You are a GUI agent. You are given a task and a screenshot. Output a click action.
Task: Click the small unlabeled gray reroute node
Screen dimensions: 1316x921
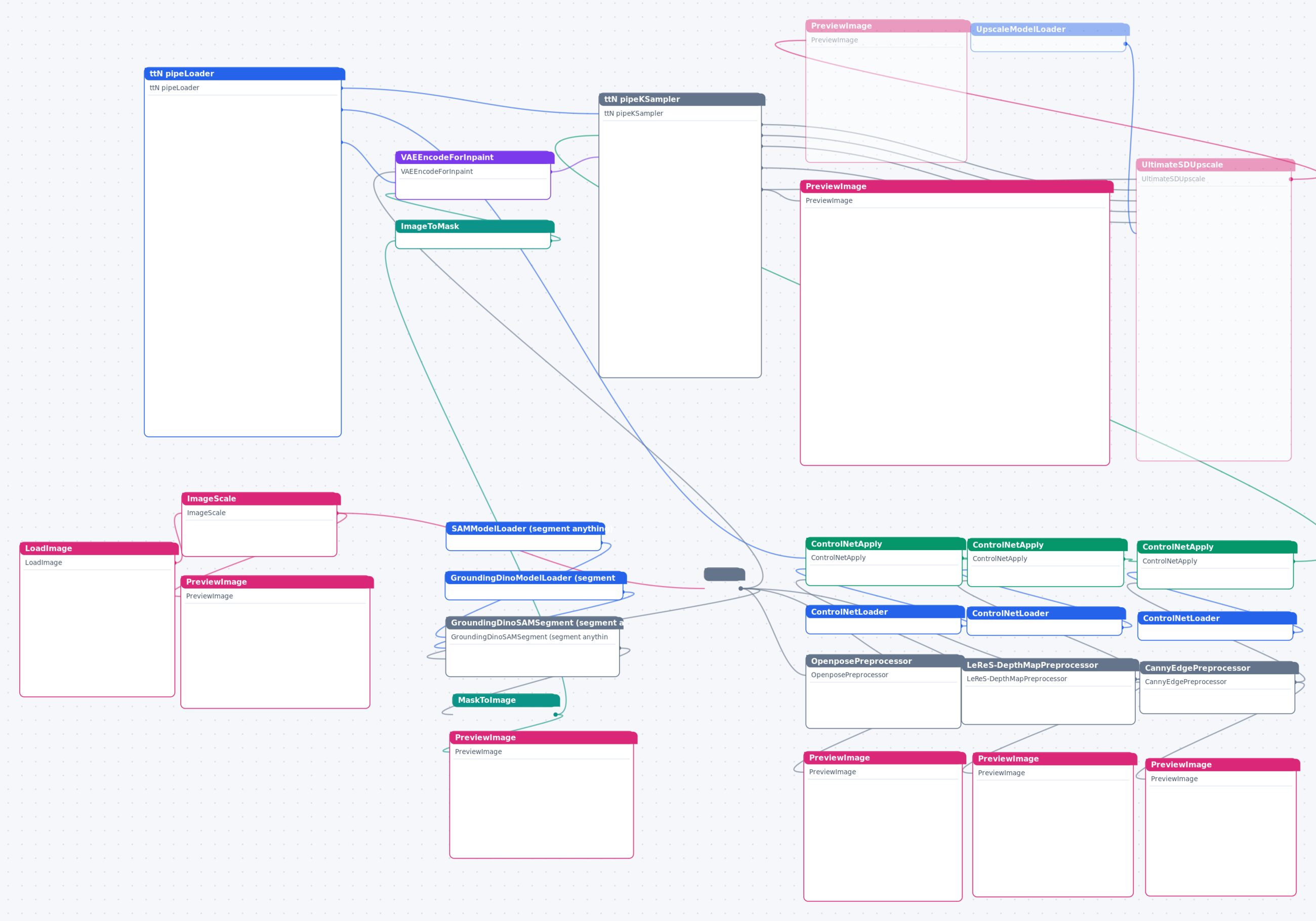click(x=724, y=574)
